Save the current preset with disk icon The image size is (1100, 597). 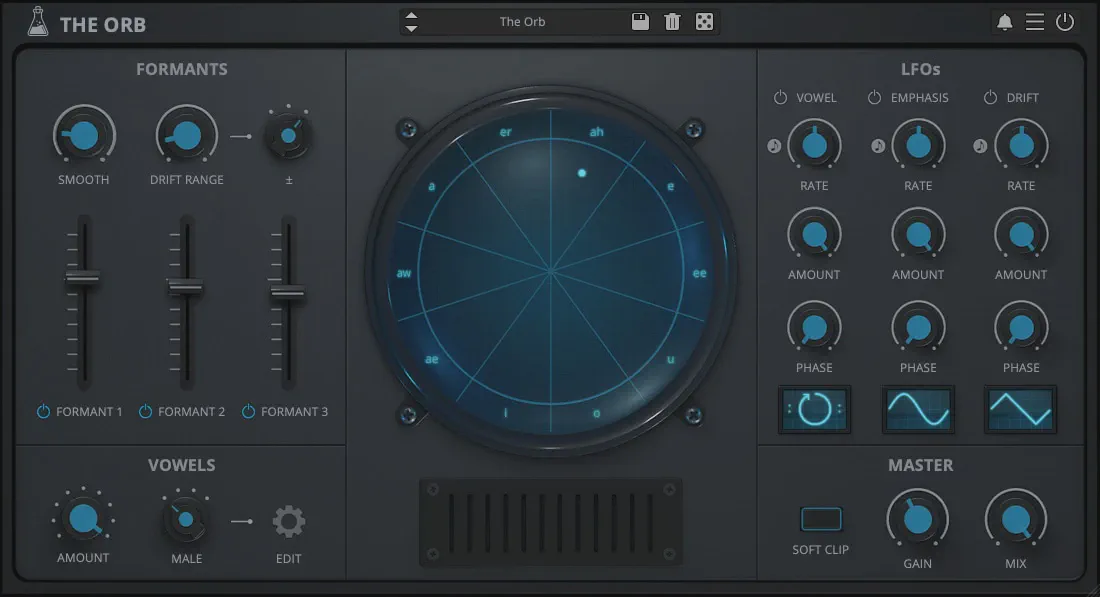641,22
